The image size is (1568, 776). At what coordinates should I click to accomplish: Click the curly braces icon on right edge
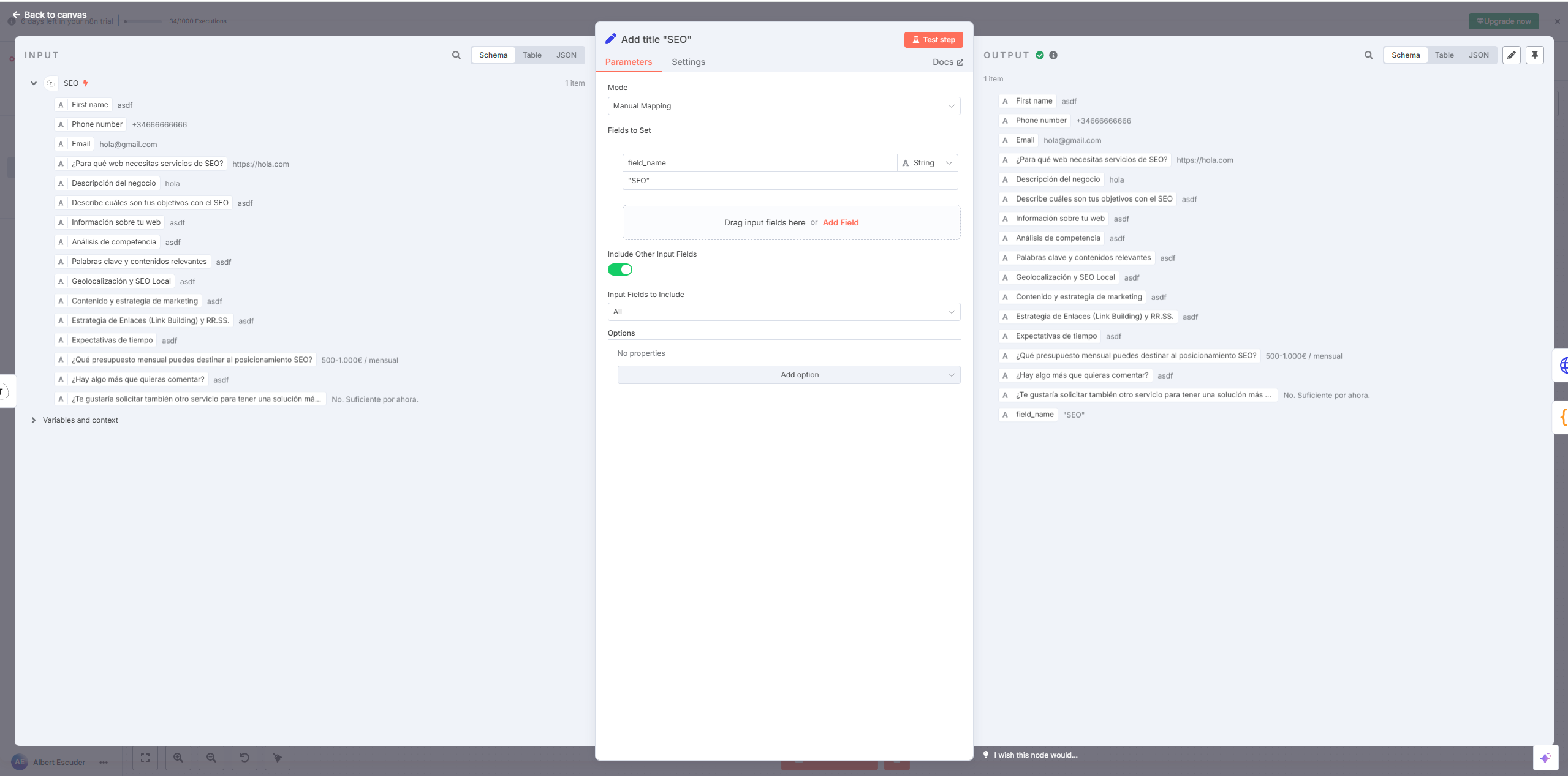coord(1562,417)
